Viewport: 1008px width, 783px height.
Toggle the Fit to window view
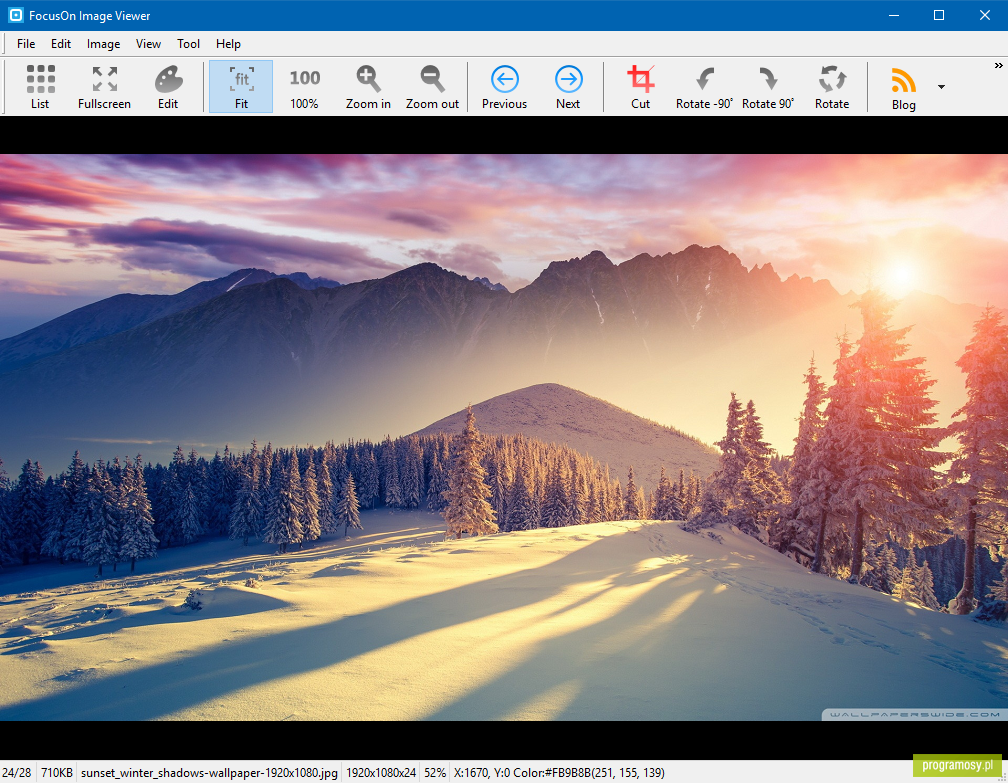point(241,87)
